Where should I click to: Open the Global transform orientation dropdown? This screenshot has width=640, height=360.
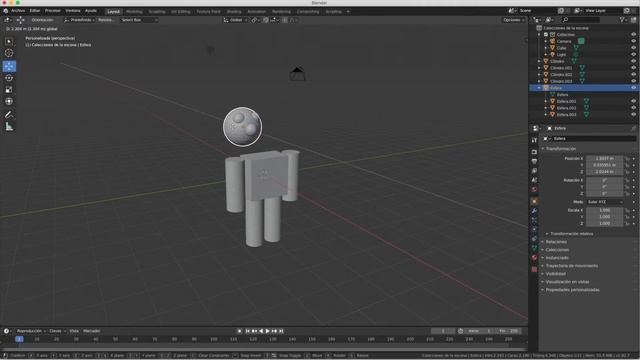pos(236,20)
